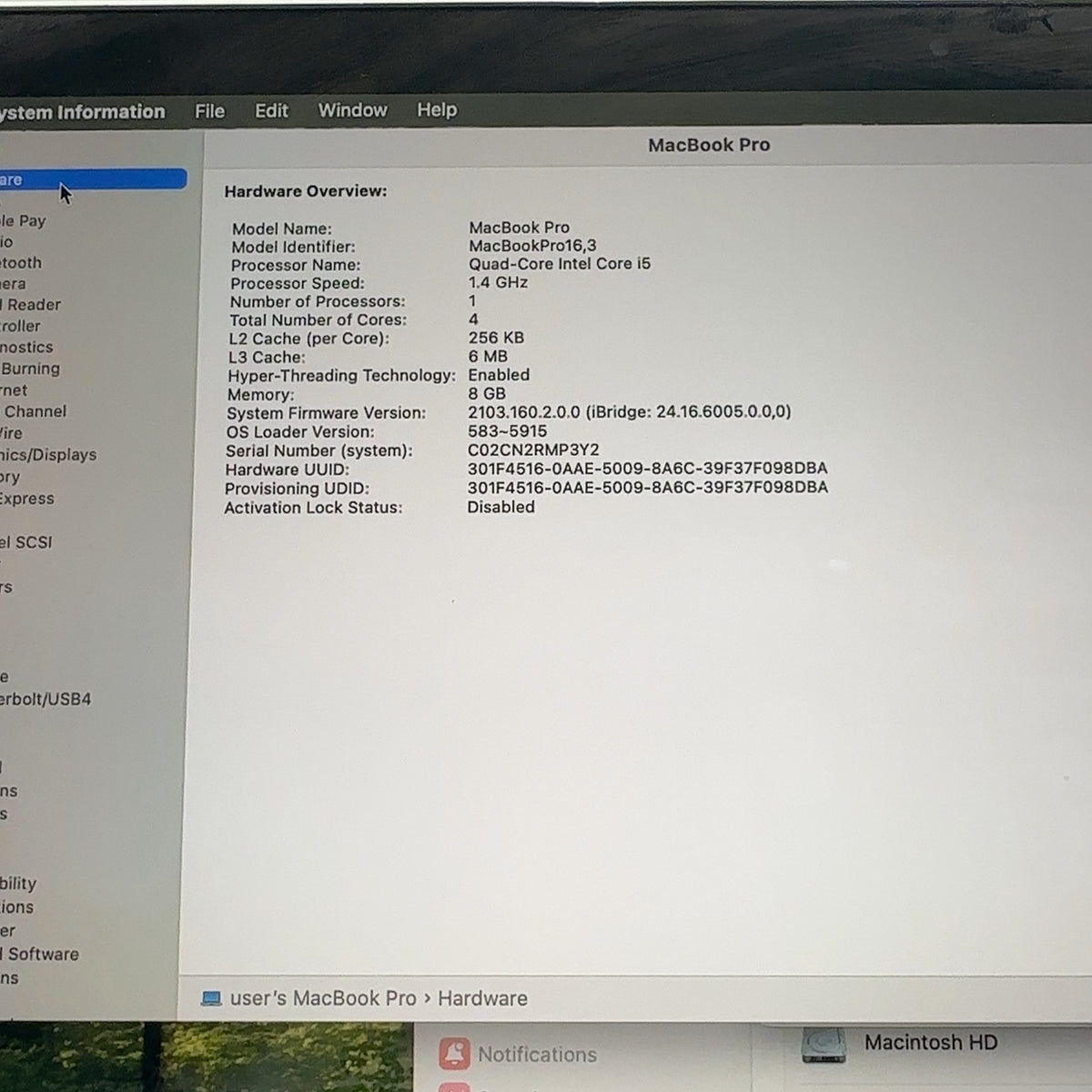Click the "Serial Number (system):" label
Viewport: 1092px width, 1092px height.
coord(319,450)
